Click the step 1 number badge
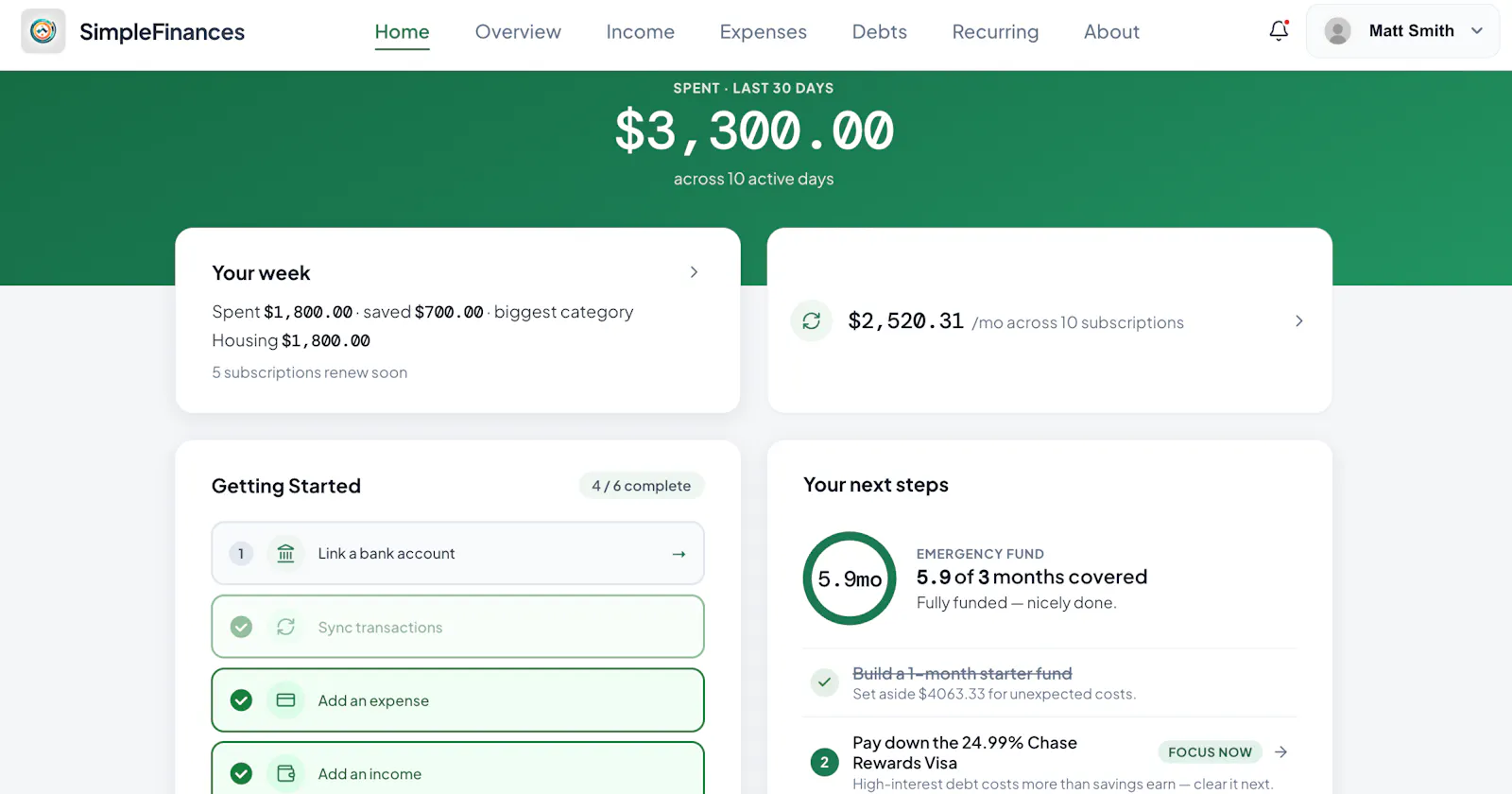The image size is (1512, 794). point(241,554)
